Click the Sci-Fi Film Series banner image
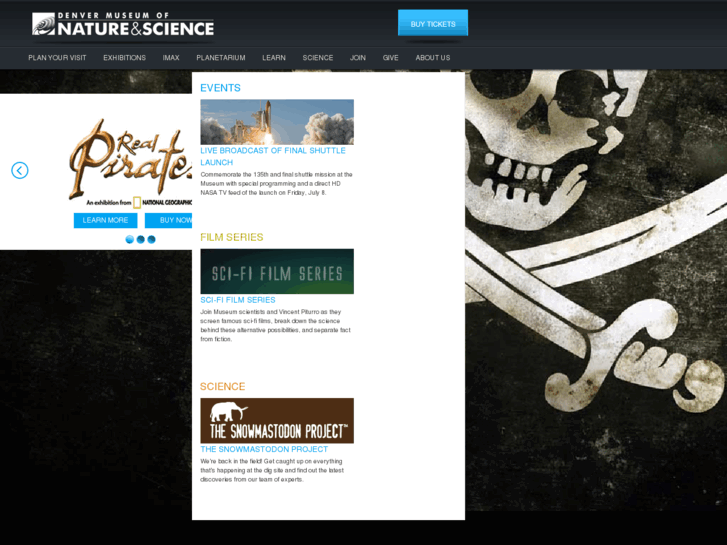Screen dimensions: 727x545 [277, 271]
